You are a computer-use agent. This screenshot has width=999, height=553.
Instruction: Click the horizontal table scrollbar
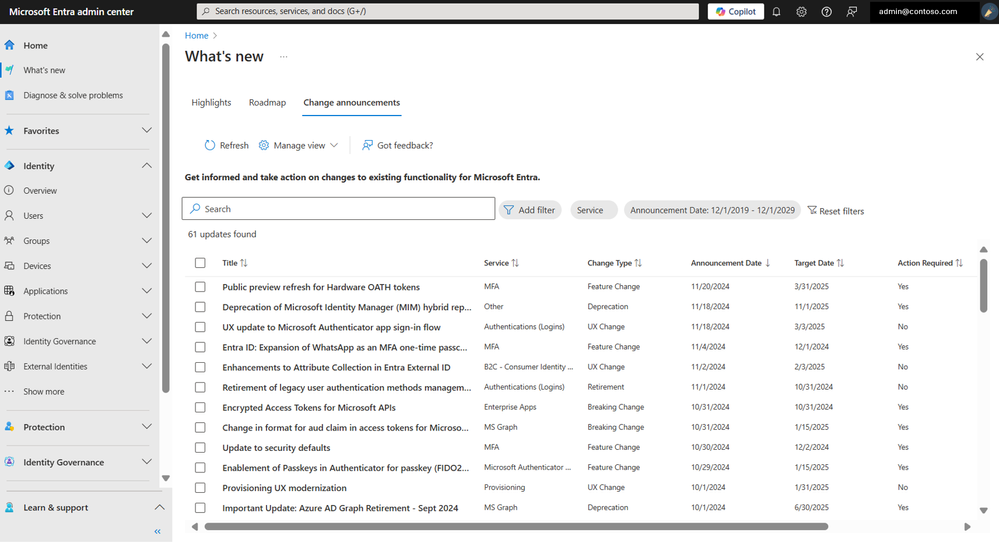(x=516, y=527)
